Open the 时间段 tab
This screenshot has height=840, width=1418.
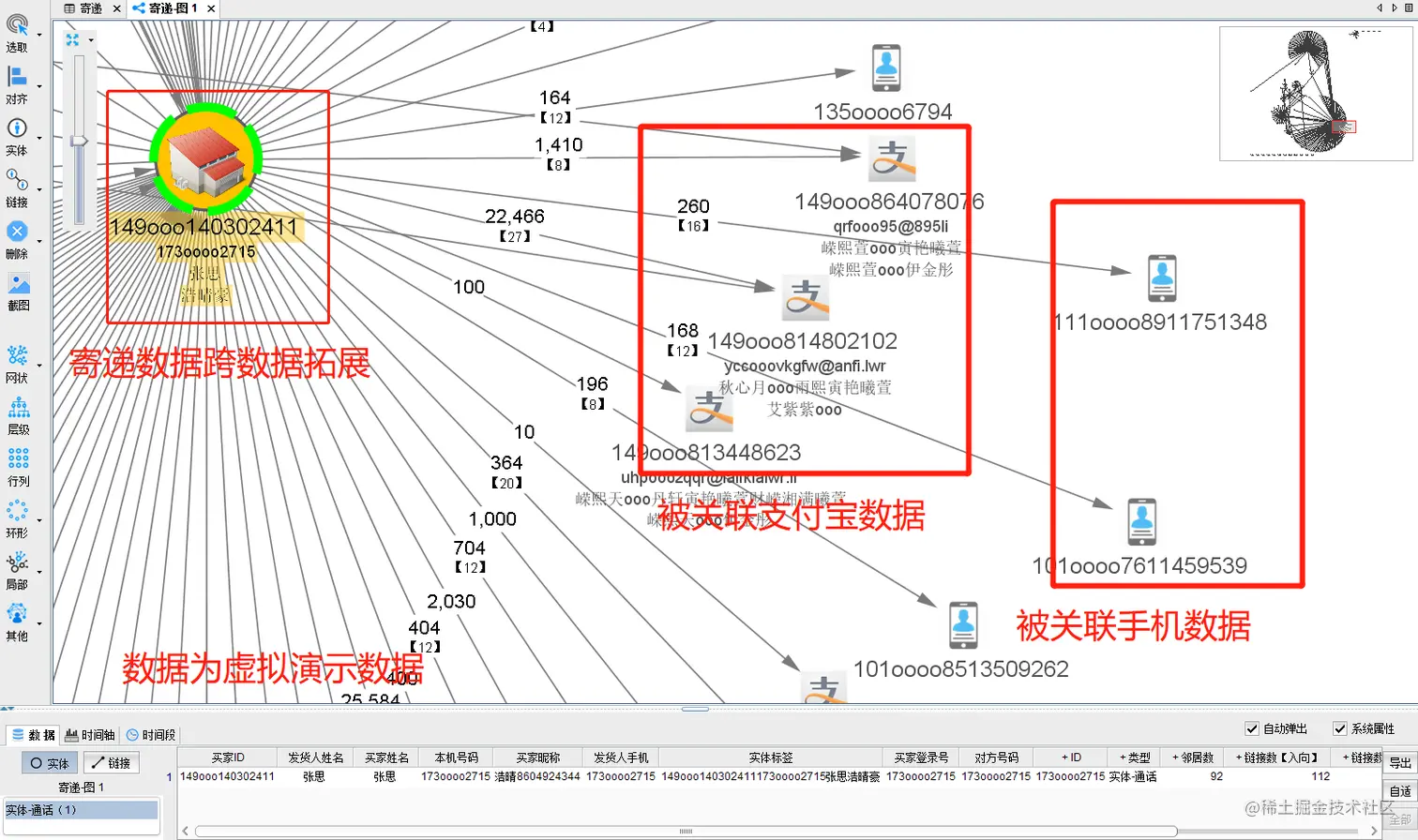click(151, 735)
